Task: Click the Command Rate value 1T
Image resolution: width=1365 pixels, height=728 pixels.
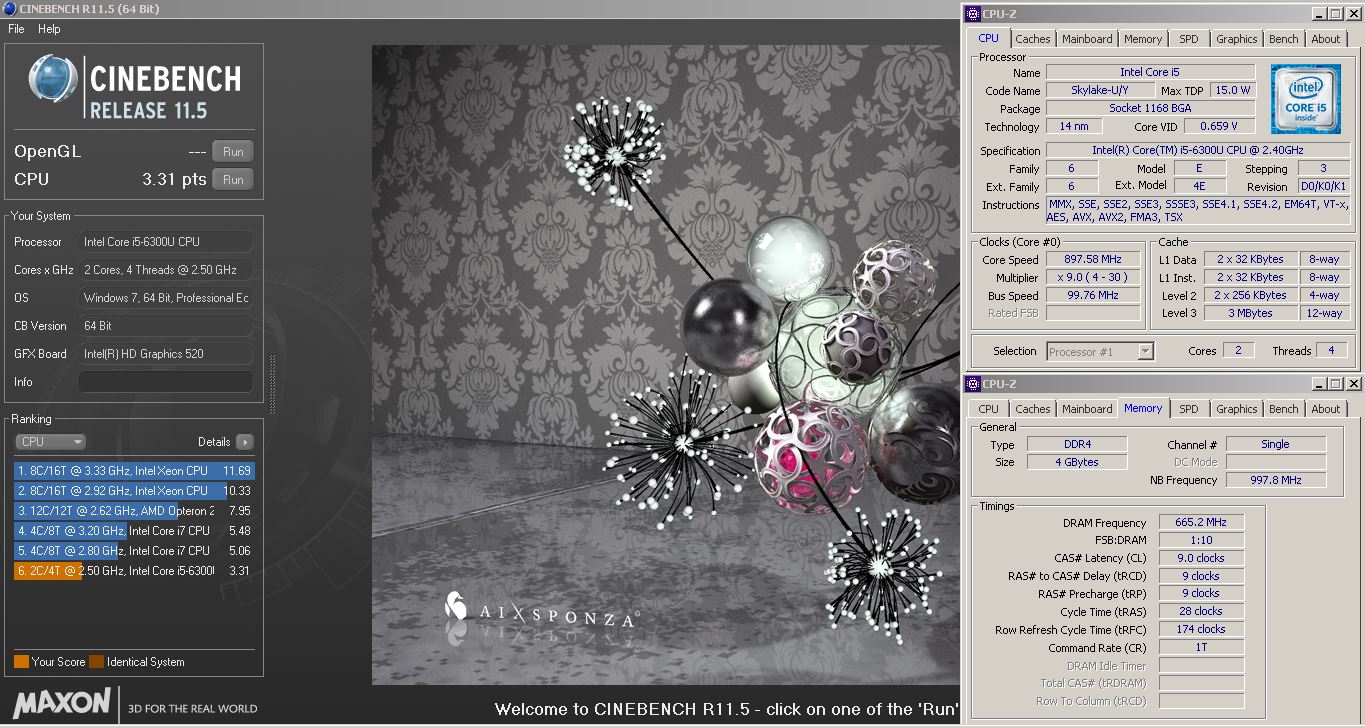Action: tap(1202, 647)
